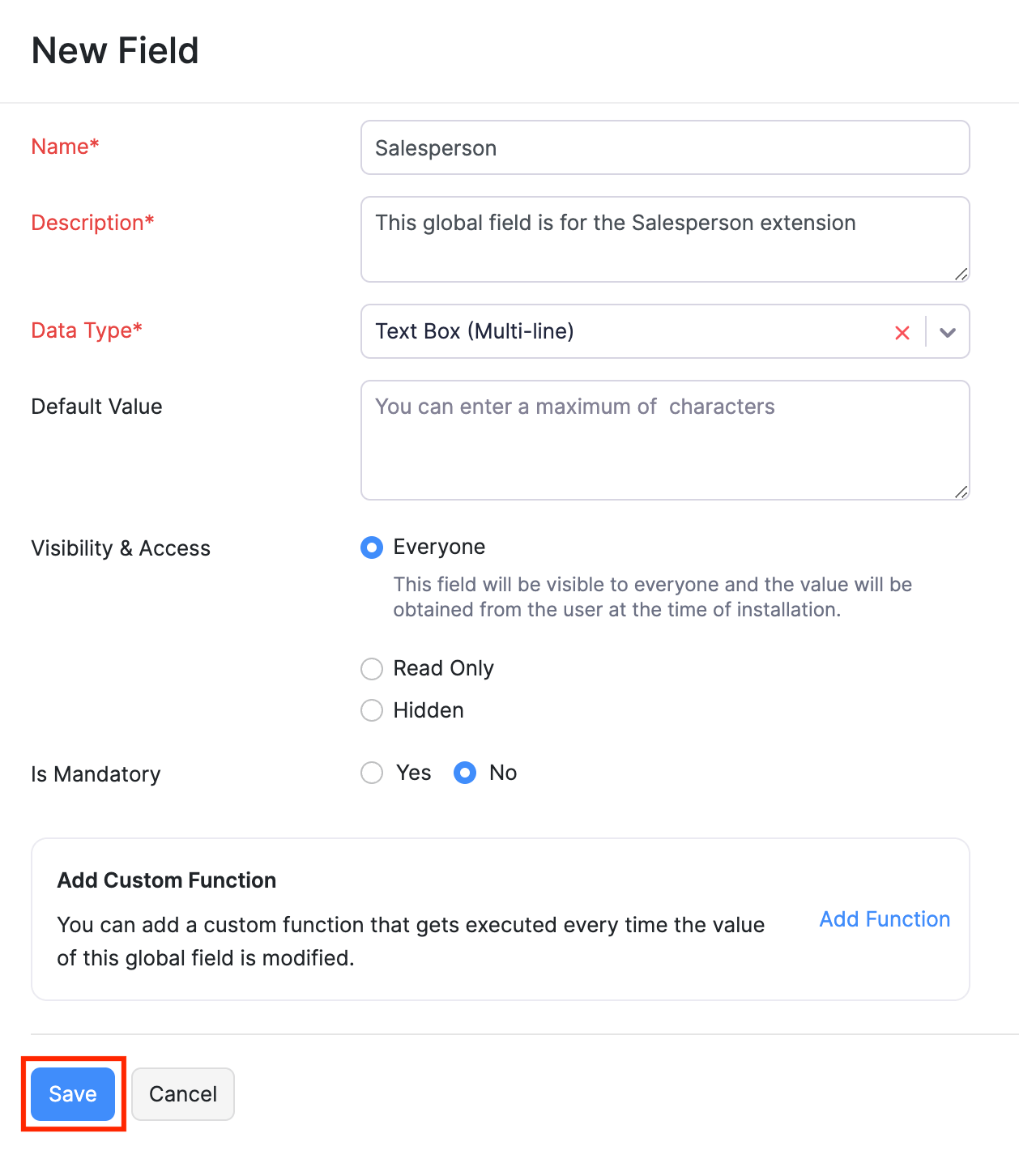The image size is (1019, 1176).
Task: Click the Save button
Action: coord(73,1094)
